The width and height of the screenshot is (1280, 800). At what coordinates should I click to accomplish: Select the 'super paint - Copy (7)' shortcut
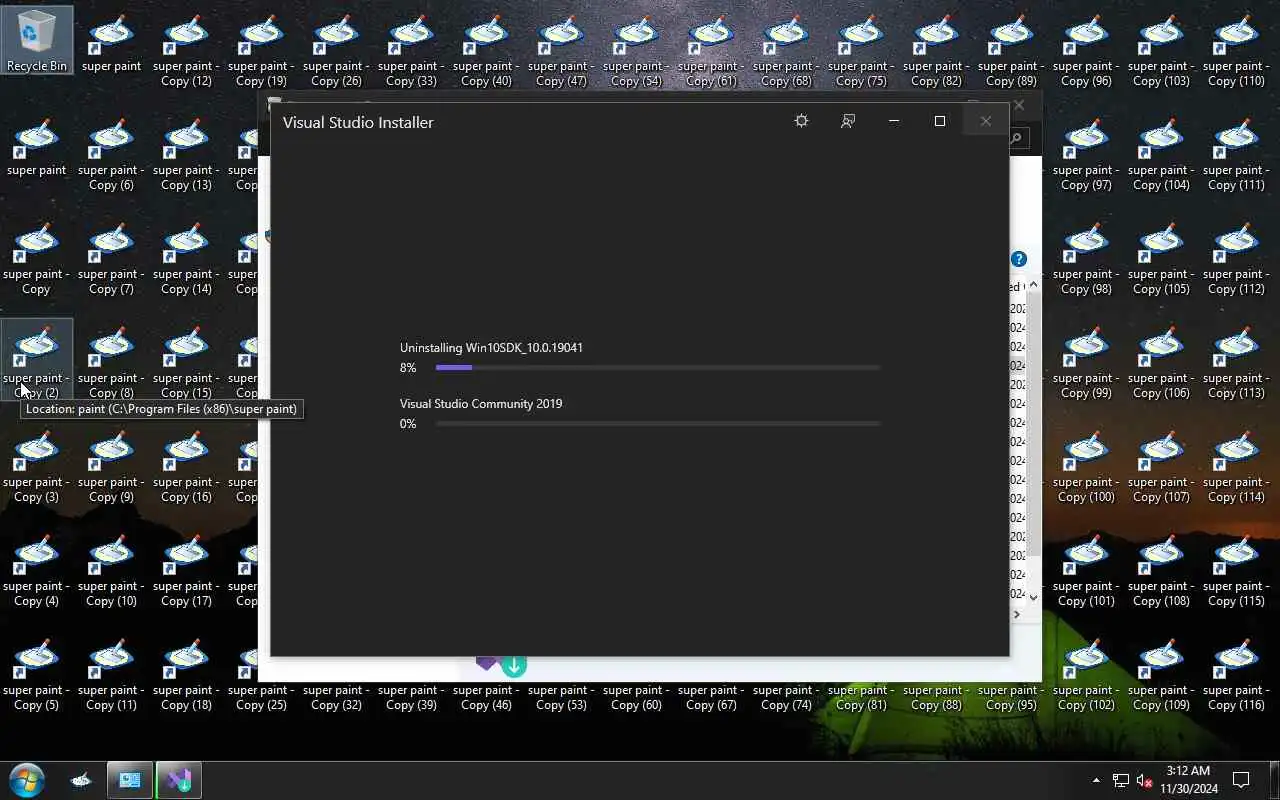coord(111,258)
